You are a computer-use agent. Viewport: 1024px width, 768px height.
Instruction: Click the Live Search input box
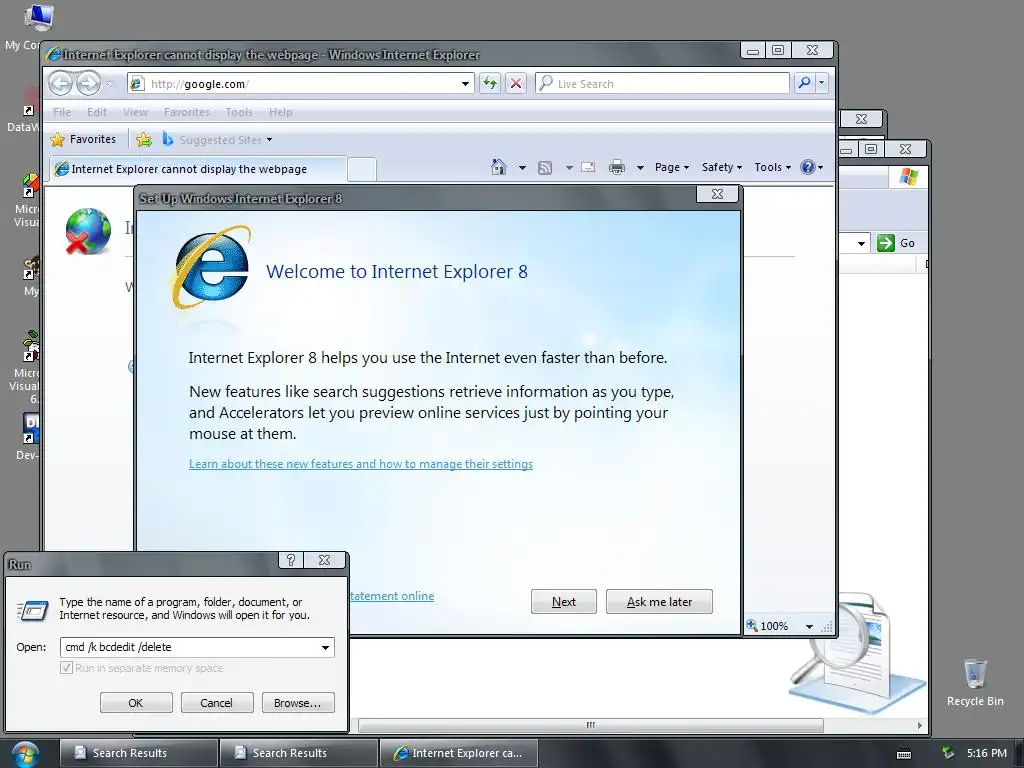coord(662,84)
